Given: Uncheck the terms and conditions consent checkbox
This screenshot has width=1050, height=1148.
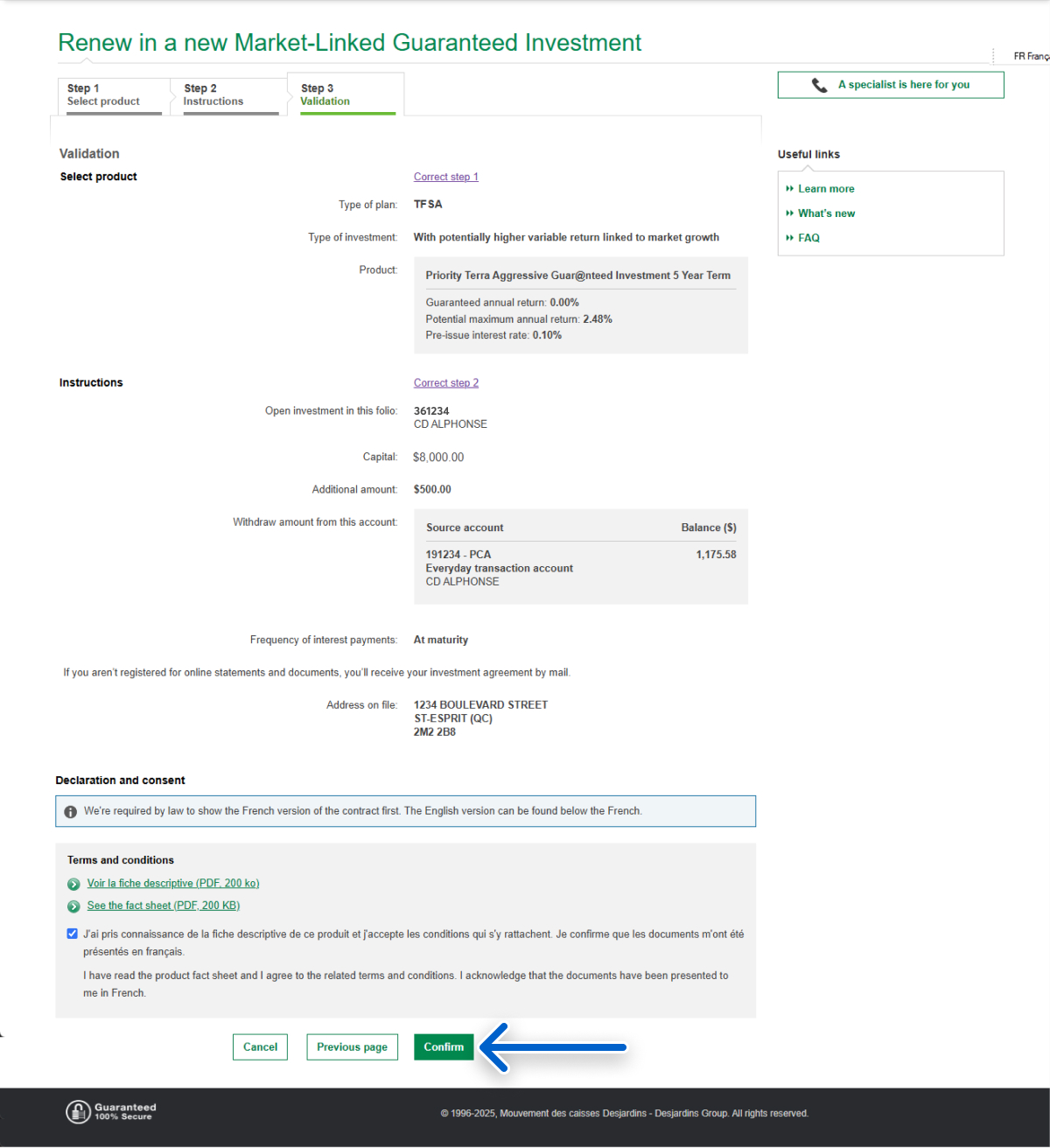Looking at the screenshot, I should tap(72, 934).
